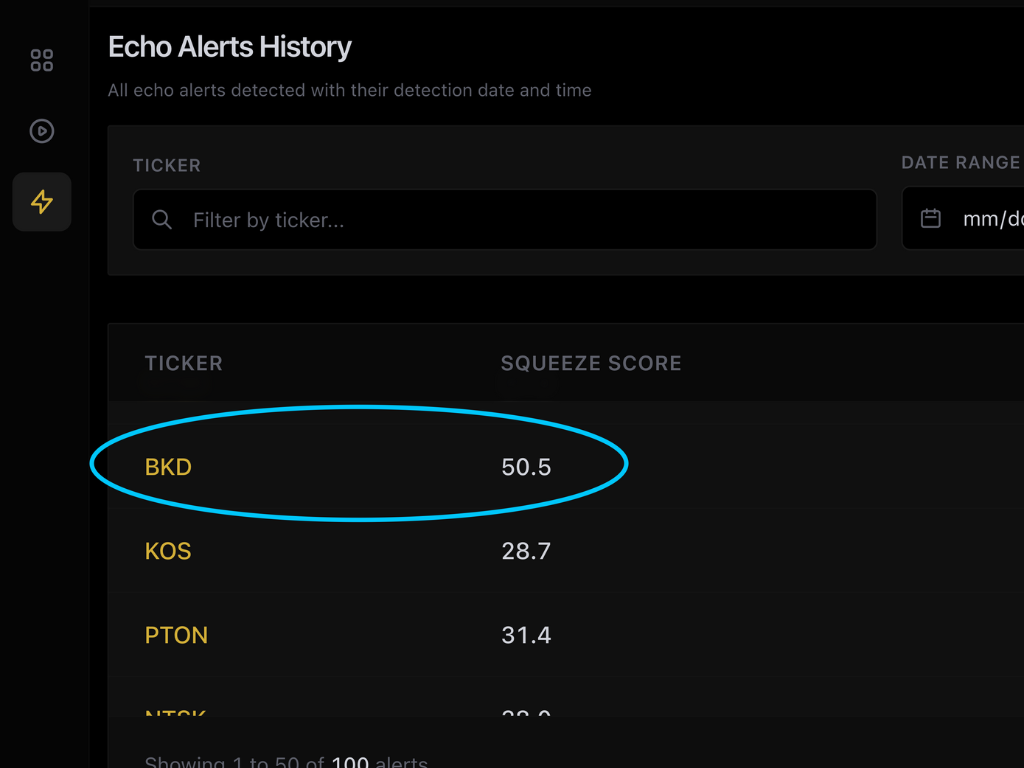Screen dimensions: 1024x768
Task: Sort by the SQUEEZE SCORE column header
Action: point(591,363)
